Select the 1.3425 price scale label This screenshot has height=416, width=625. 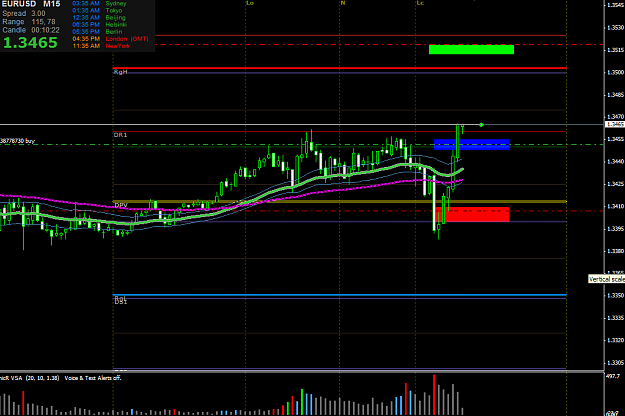[x=616, y=184]
